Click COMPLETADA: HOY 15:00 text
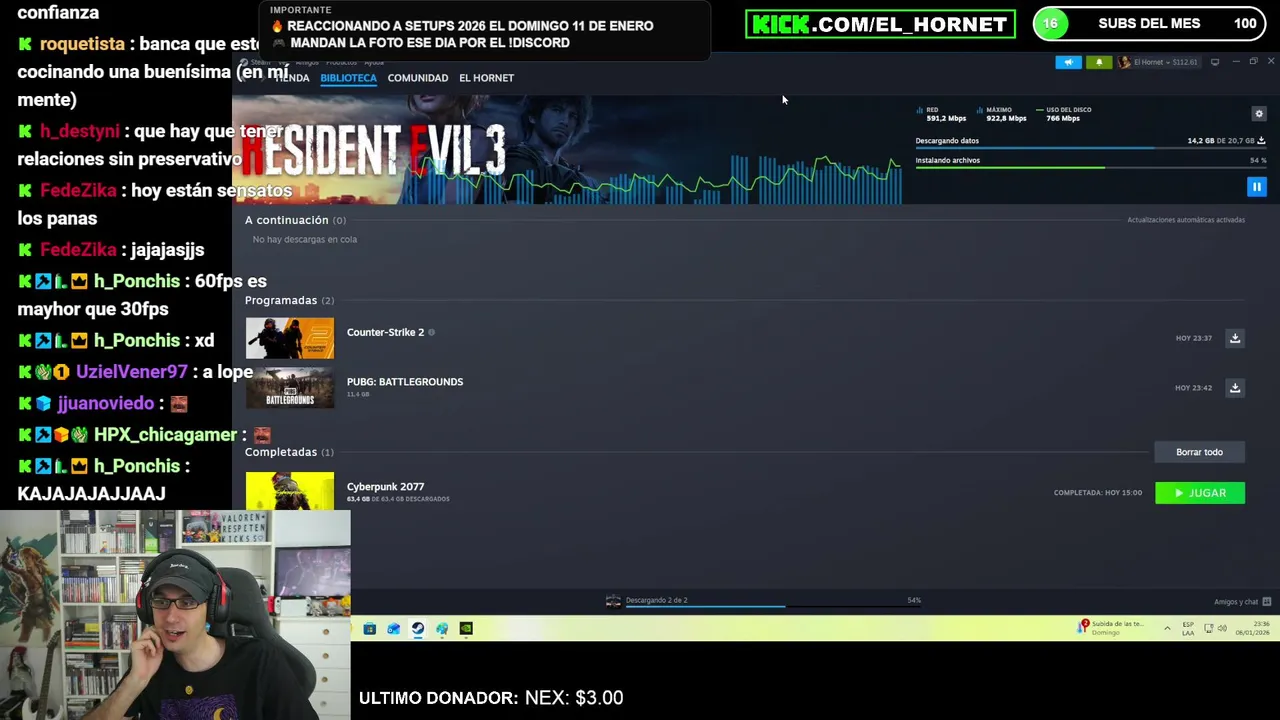The width and height of the screenshot is (1280, 720). coord(1097,493)
